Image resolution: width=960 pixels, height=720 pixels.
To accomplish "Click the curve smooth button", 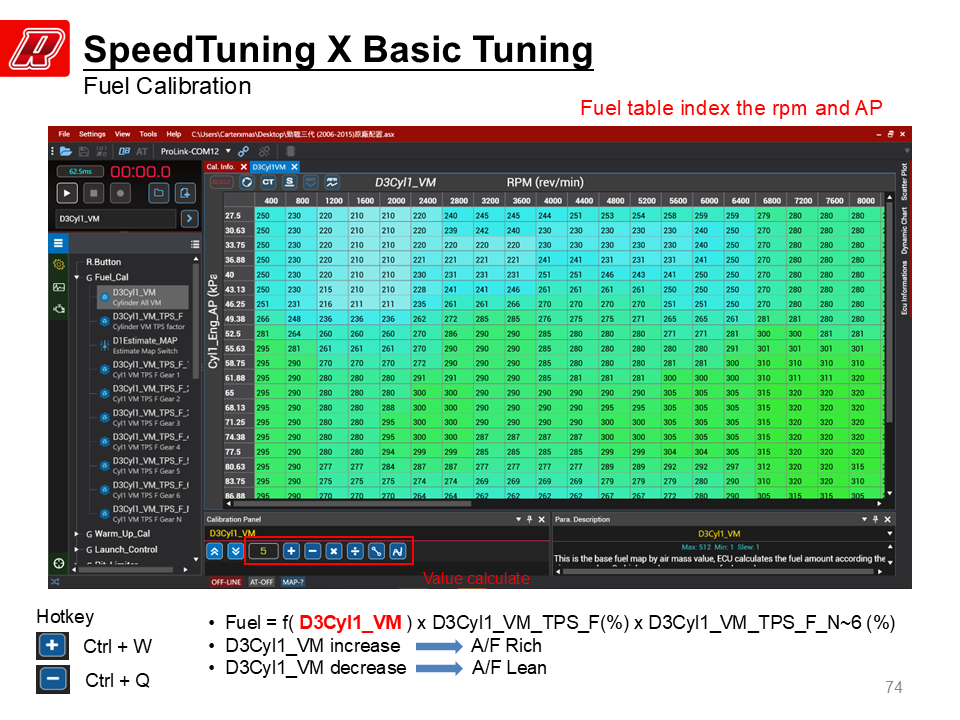I will tap(397, 551).
